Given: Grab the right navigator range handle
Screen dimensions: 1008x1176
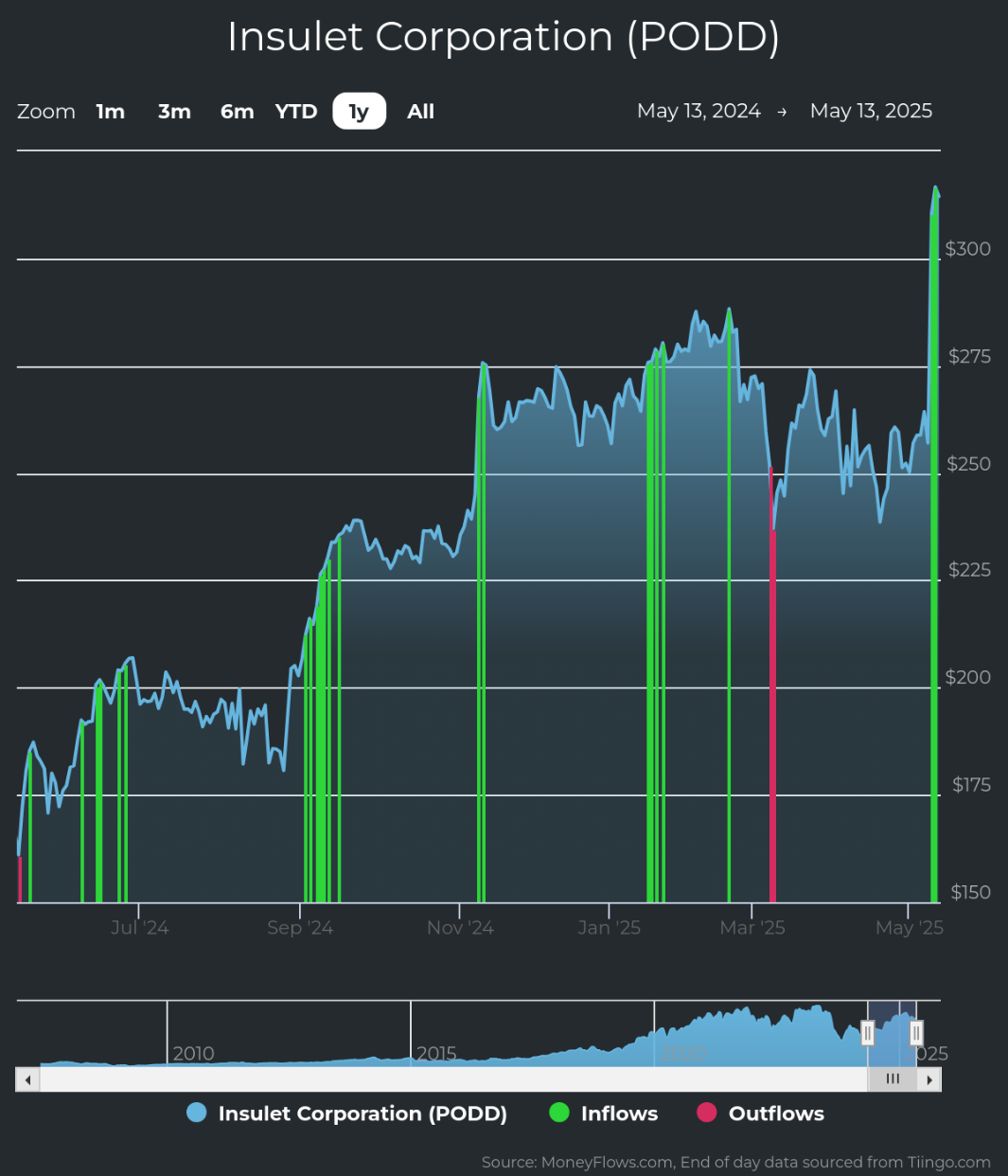Looking at the screenshot, I should point(916,1033).
